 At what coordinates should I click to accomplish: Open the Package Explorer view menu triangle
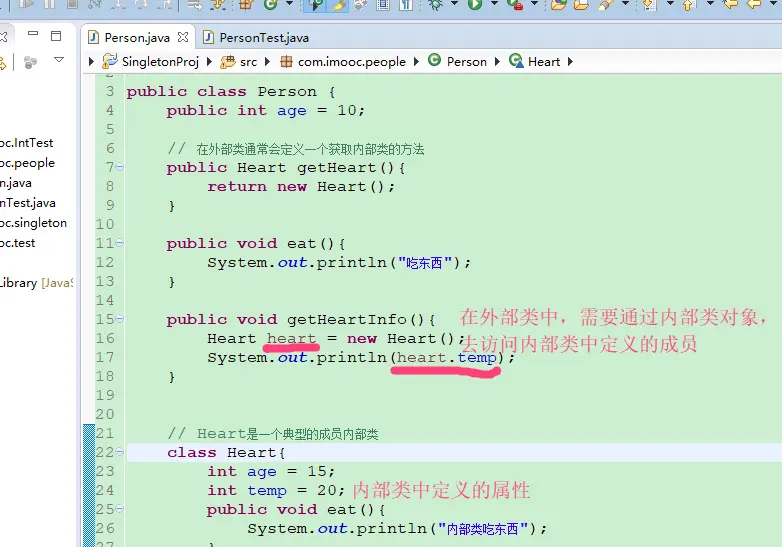tap(59, 61)
